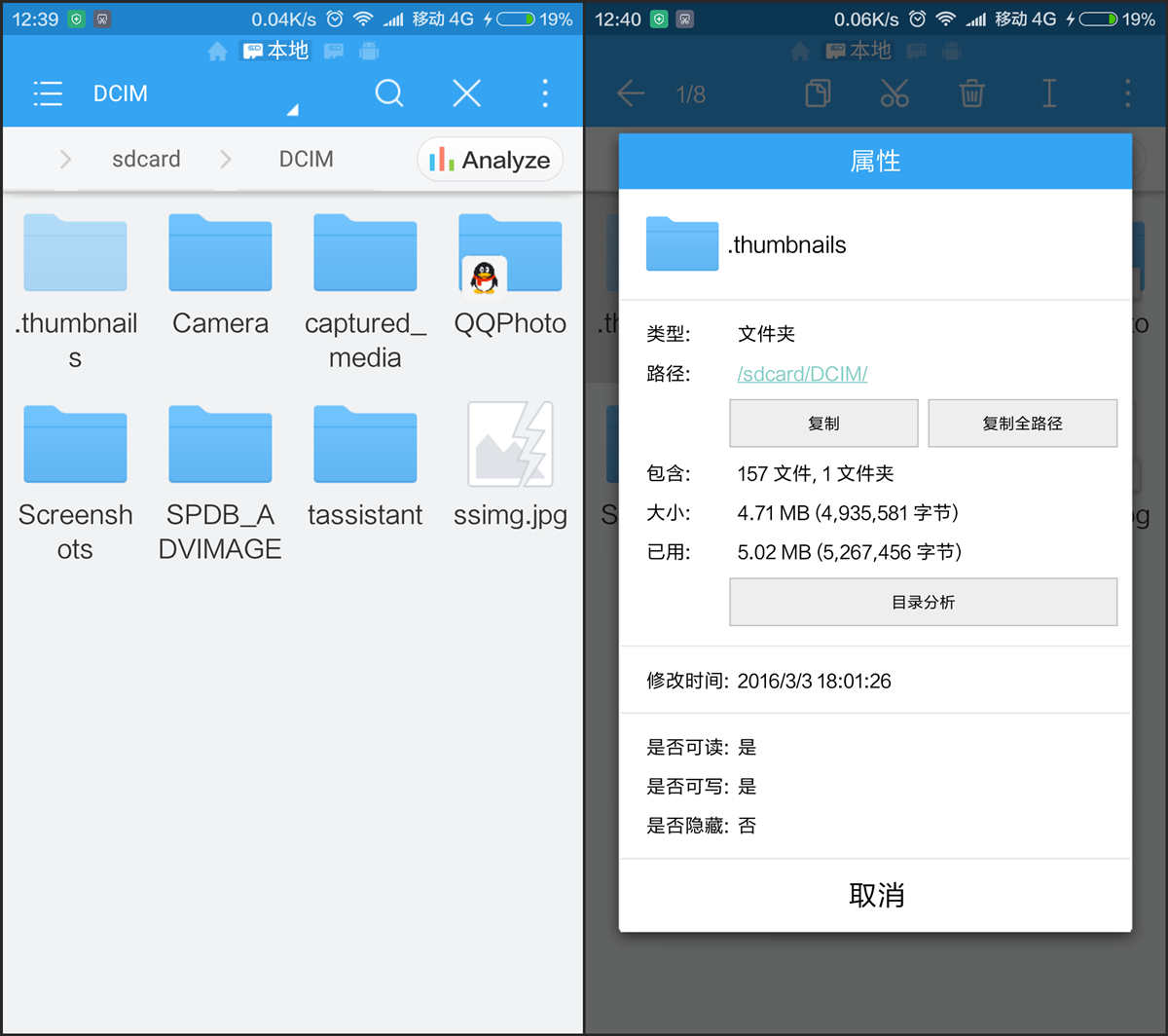Screen dimensions: 1168x1036
Task: Dismiss dialog with 取消 cancel button
Action: pyautogui.click(x=876, y=895)
